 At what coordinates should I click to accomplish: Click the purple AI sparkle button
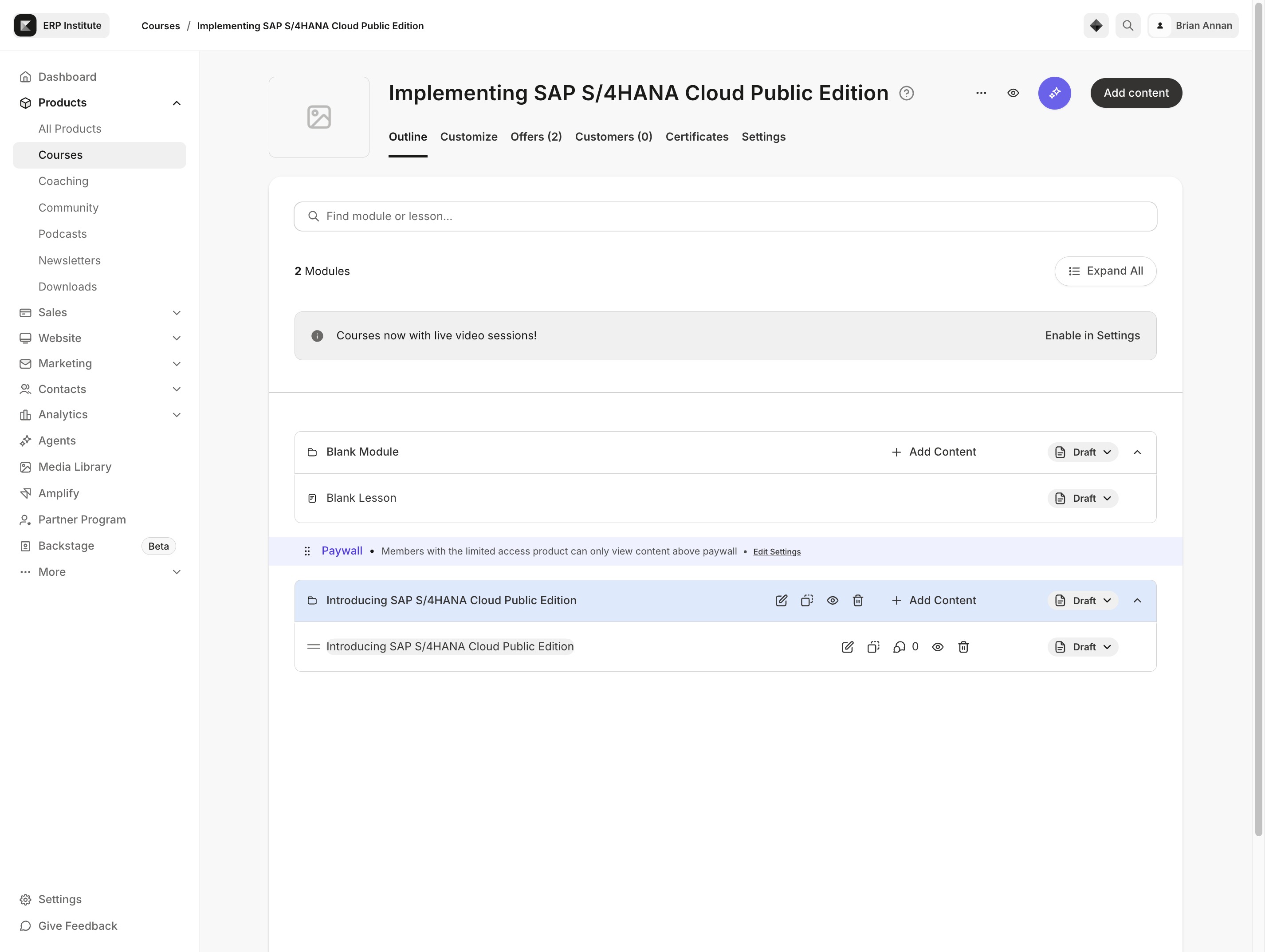(1055, 93)
